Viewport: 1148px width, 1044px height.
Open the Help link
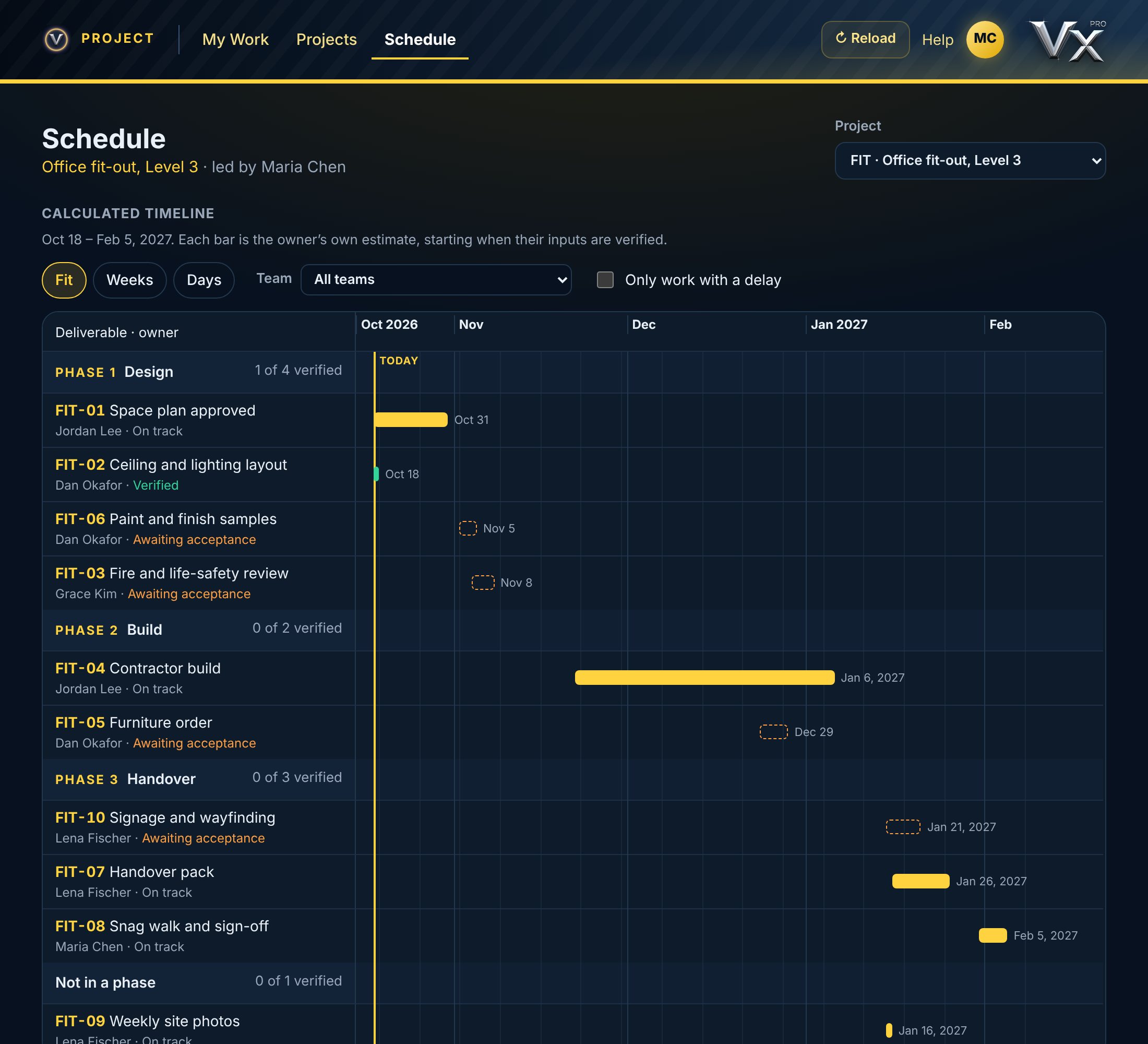pyautogui.click(x=937, y=40)
